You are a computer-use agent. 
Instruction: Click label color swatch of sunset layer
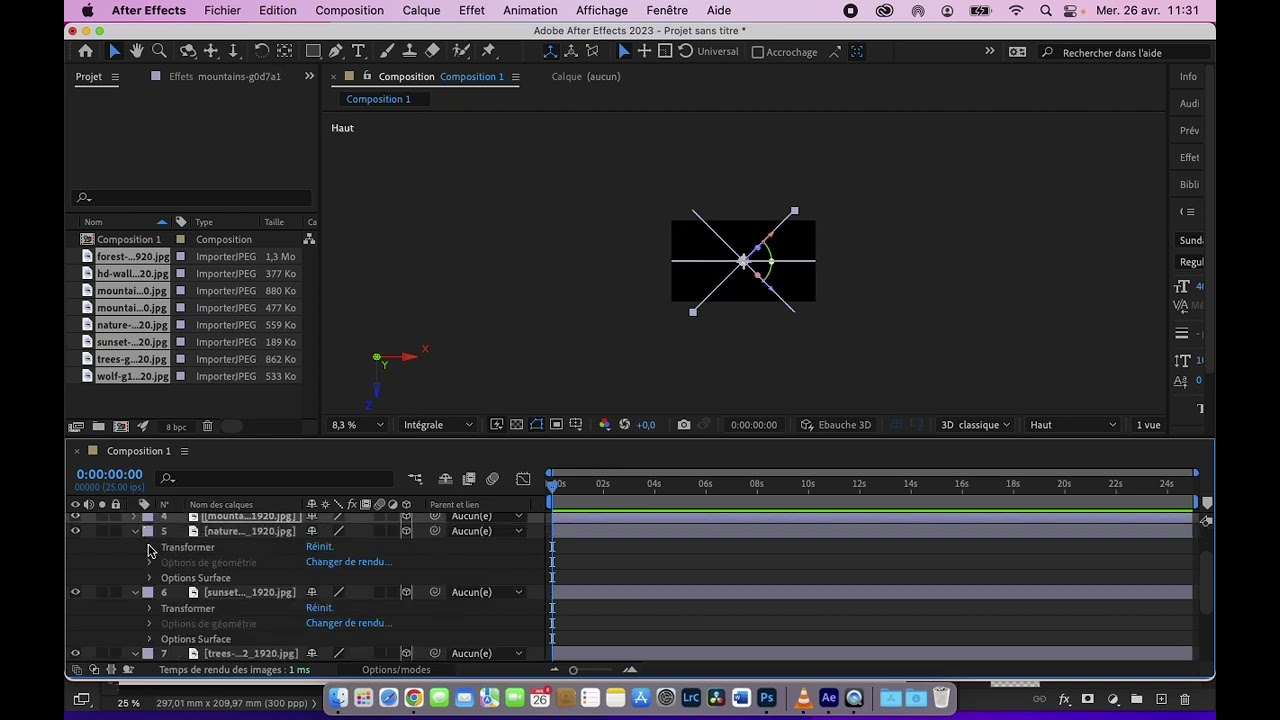(148, 592)
